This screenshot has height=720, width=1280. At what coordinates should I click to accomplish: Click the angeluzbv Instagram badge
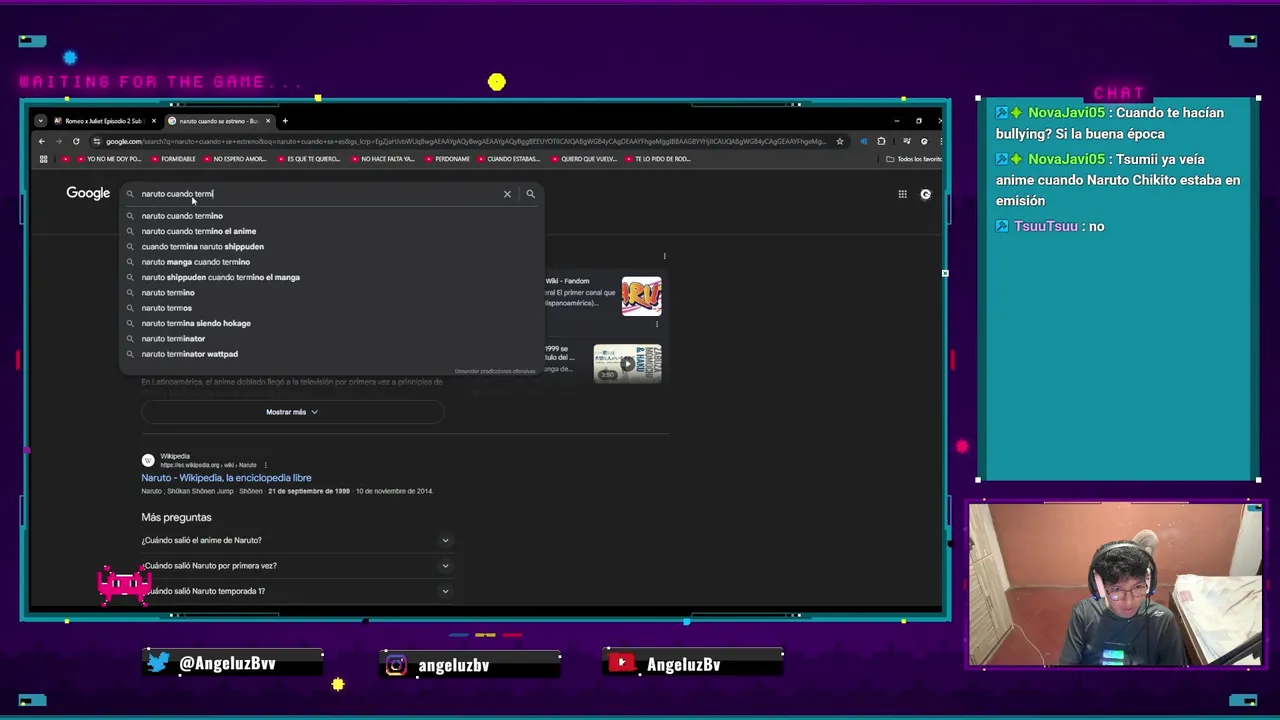470,664
